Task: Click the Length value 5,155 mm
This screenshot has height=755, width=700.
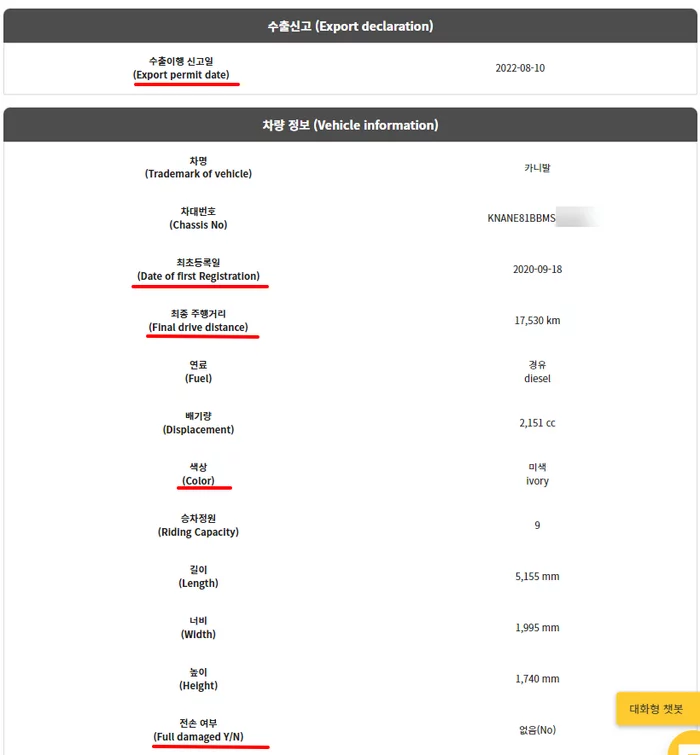Action: tap(537, 576)
